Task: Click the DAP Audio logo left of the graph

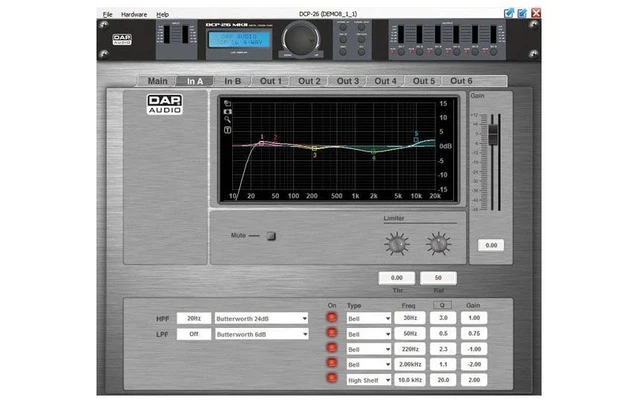Action: pos(164,104)
